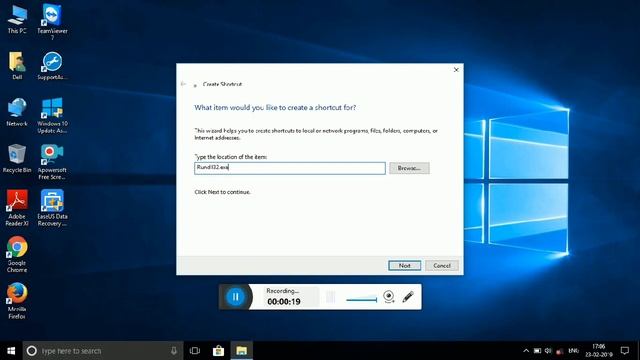This screenshot has width=640, height=360.
Task: Click the taskbar search box
Action: (102, 351)
